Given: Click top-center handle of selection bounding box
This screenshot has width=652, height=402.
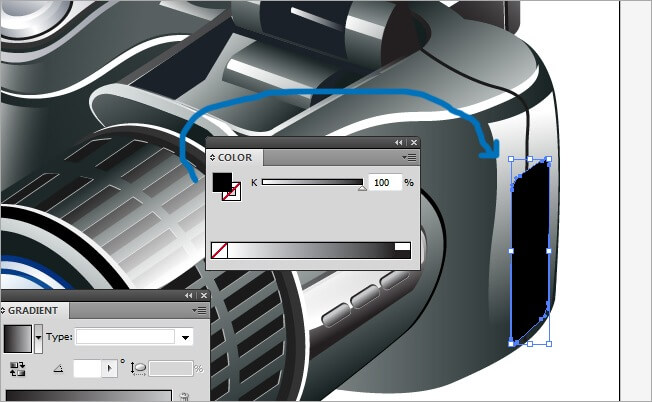Looking at the screenshot, I should point(530,159).
